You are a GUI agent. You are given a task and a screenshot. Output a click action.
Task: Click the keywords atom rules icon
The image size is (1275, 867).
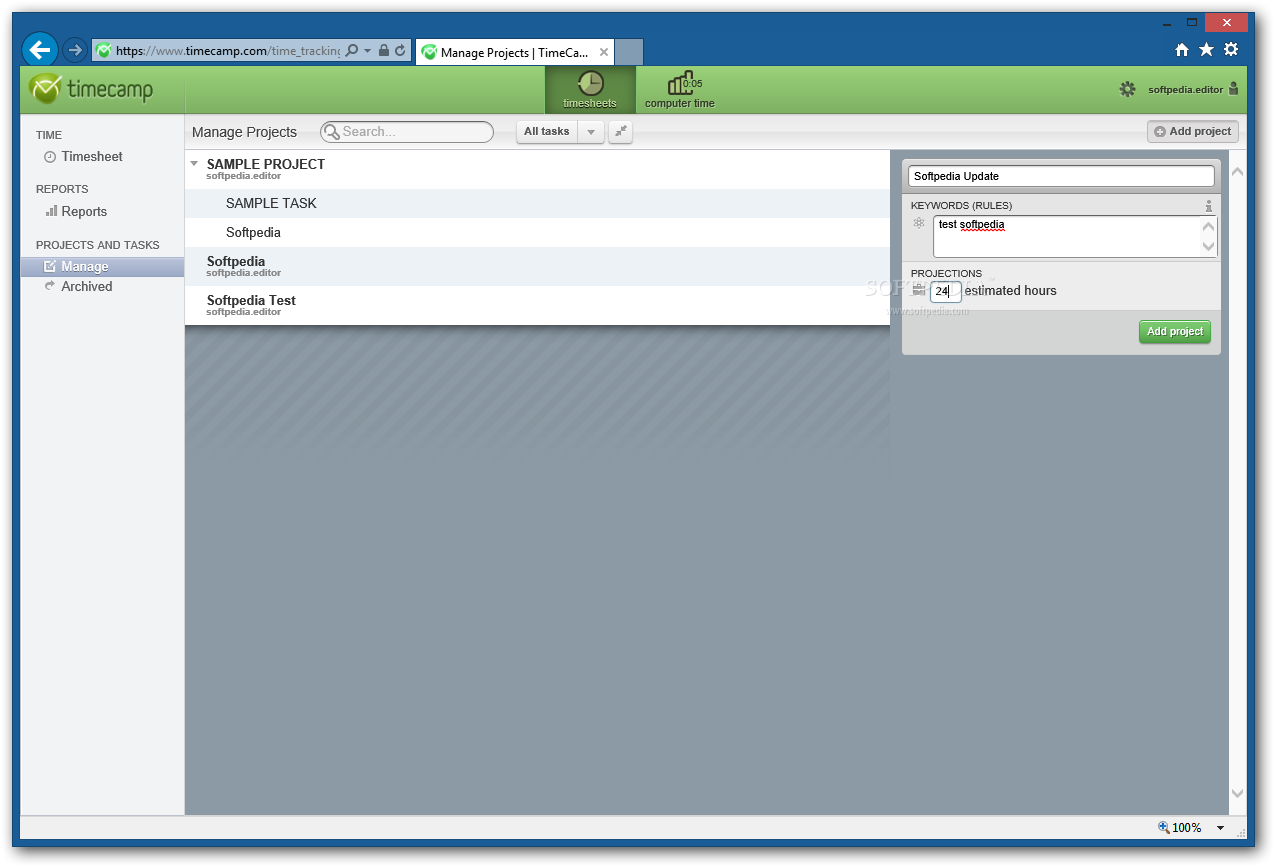[x=919, y=223]
